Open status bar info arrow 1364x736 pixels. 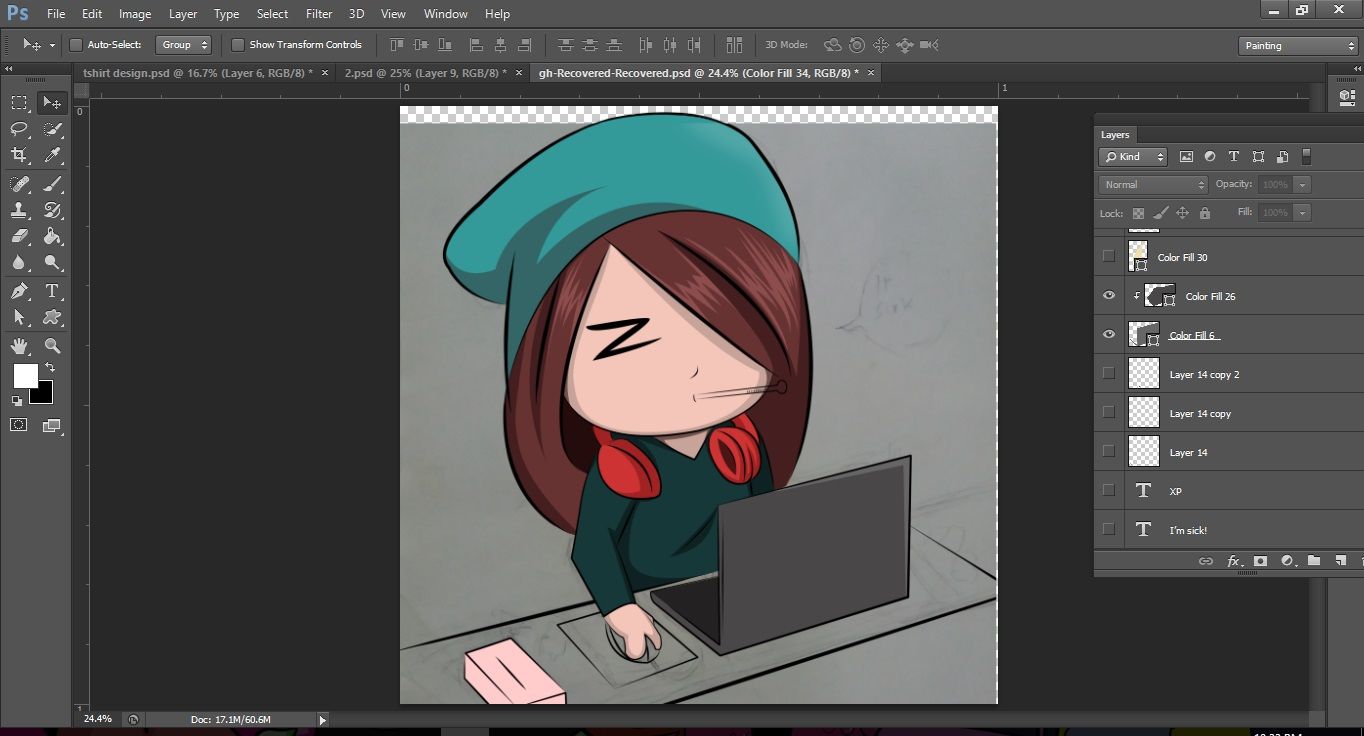click(322, 719)
